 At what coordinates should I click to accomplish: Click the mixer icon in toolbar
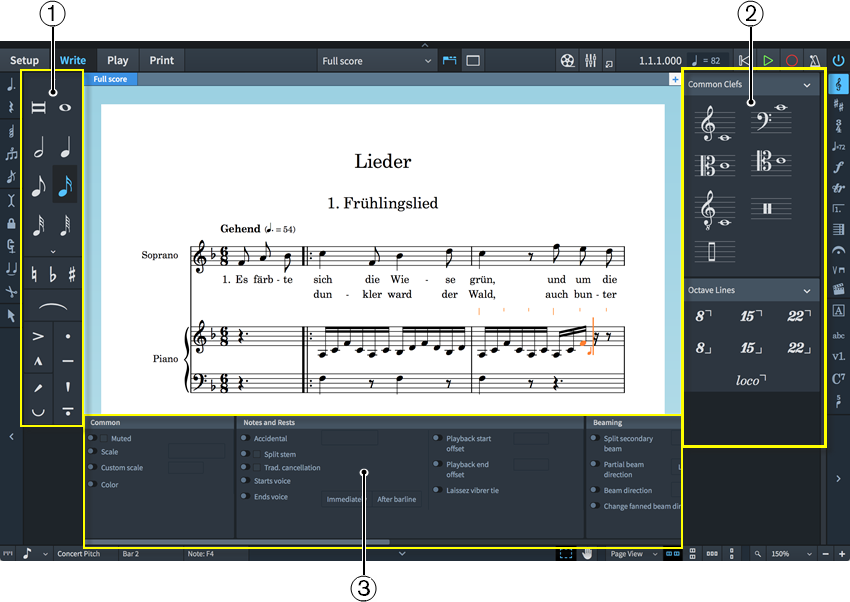(x=590, y=61)
